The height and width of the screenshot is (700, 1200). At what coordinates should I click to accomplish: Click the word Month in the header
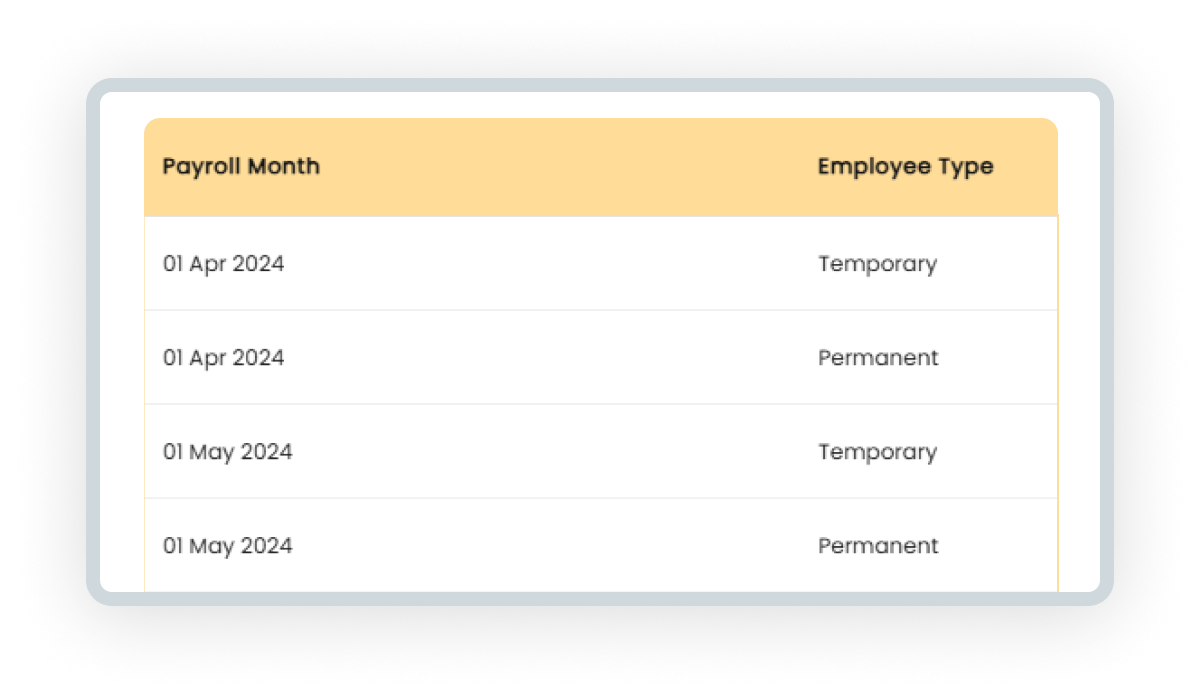(x=284, y=166)
